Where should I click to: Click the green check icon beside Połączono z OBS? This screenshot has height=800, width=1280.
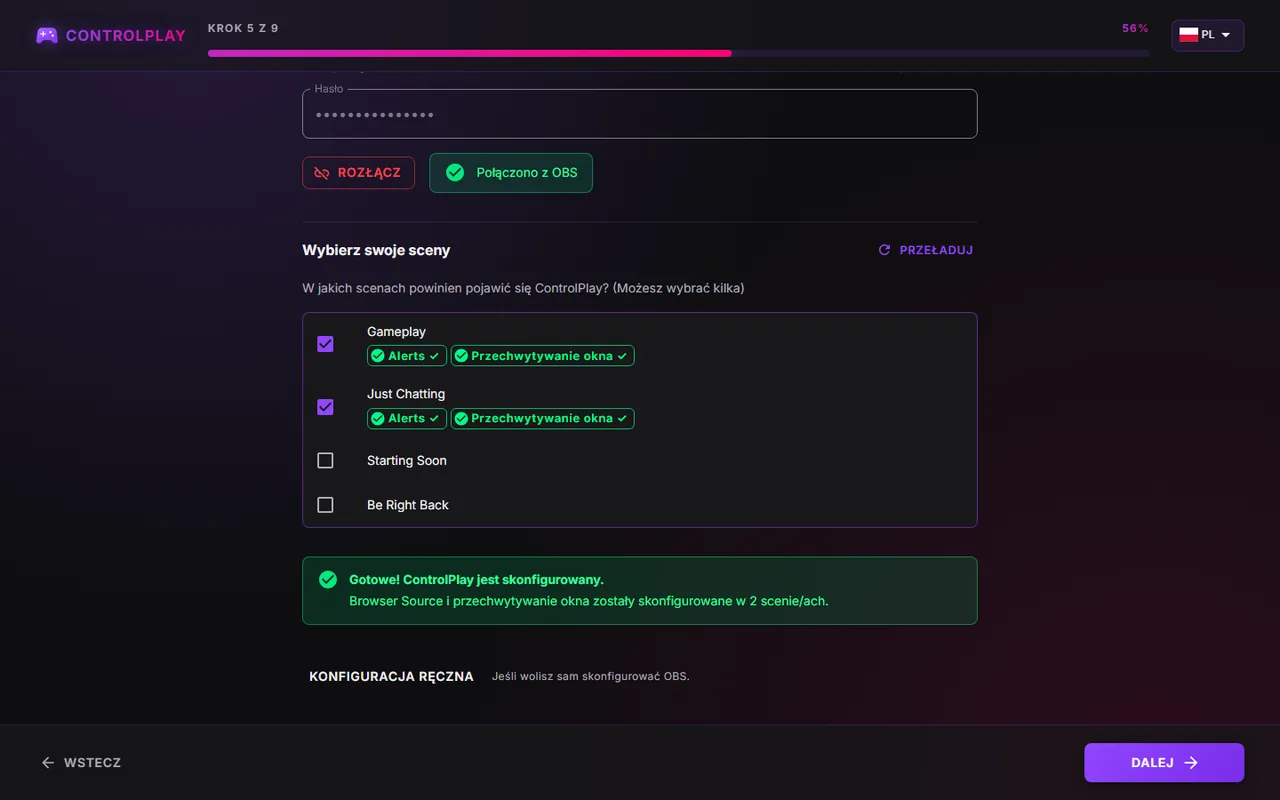pos(455,173)
